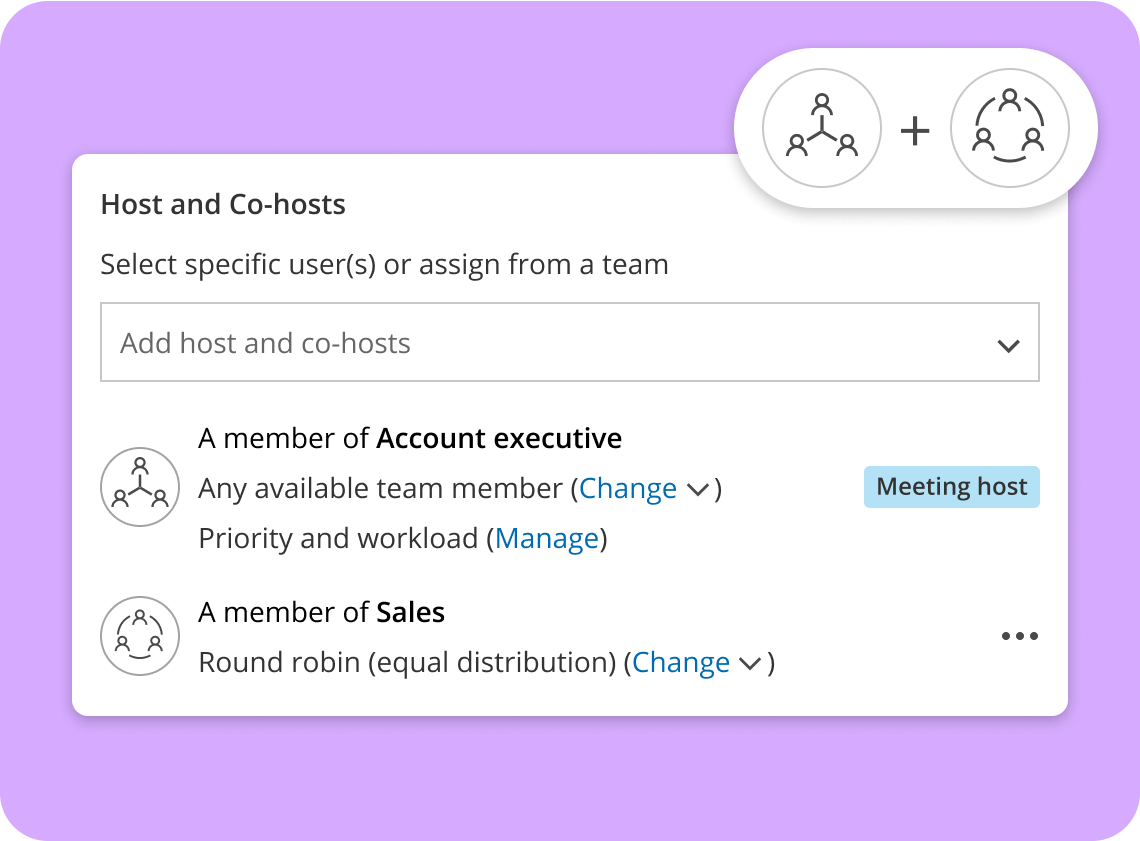The image size is (1140, 841).
Task: Click the circular avatar beside Account executive
Action: [140, 487]
